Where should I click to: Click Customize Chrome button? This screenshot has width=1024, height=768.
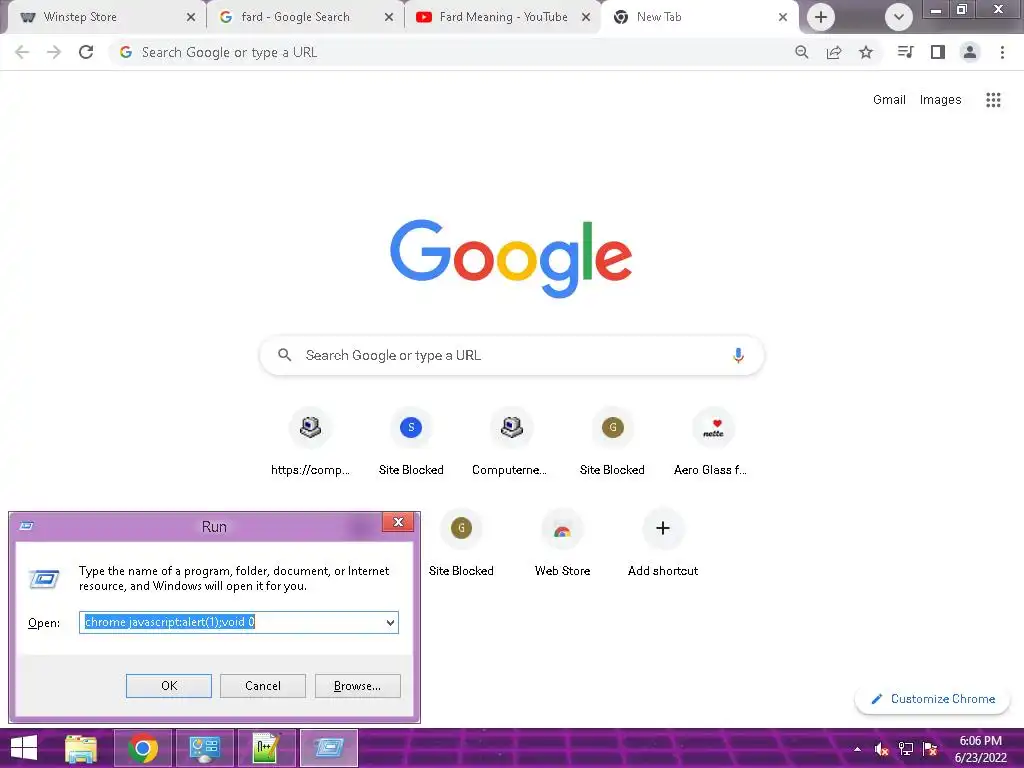(933, 699)
